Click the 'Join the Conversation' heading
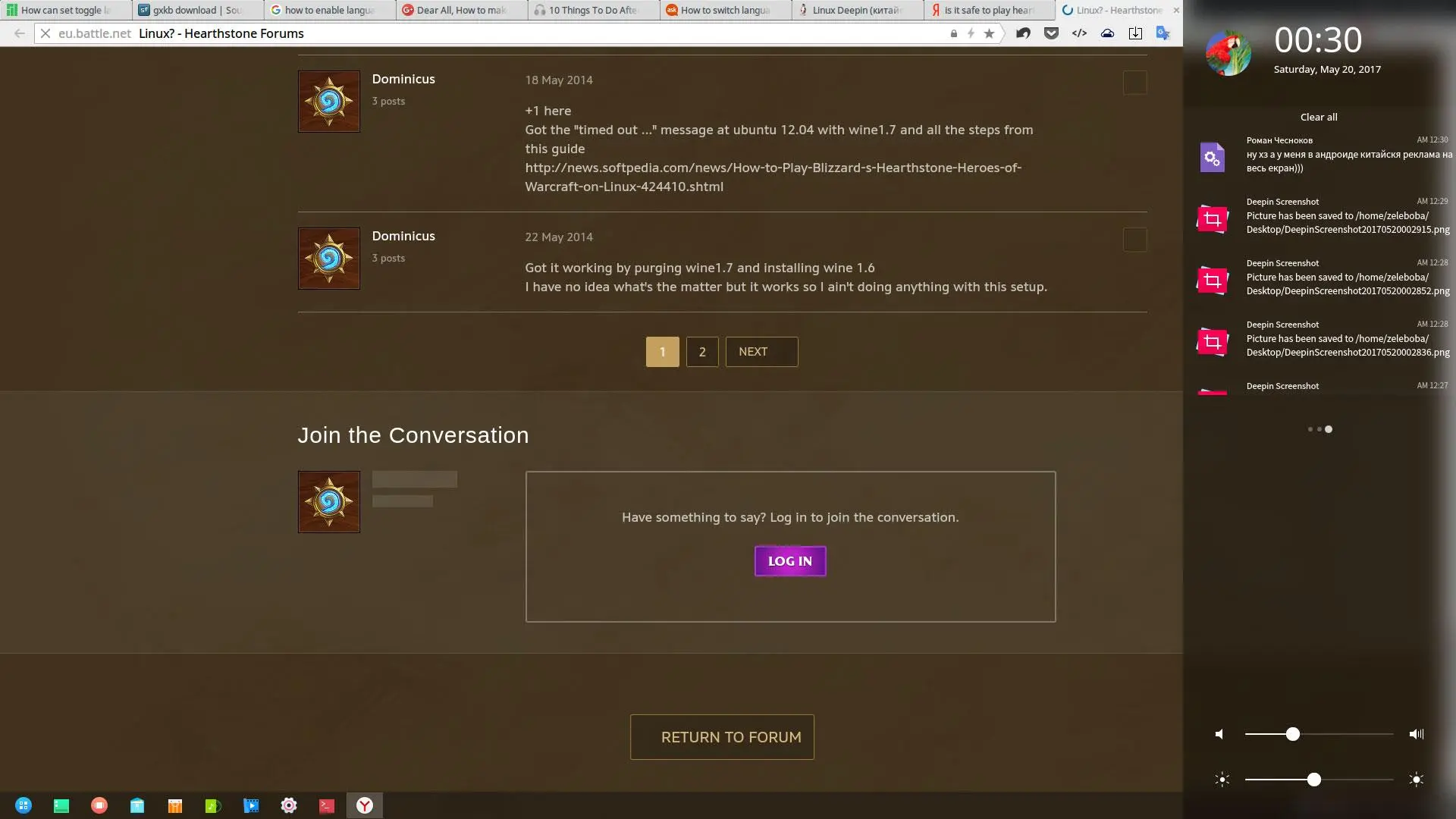Screen dimensions: 1456x819 (413, 435)
